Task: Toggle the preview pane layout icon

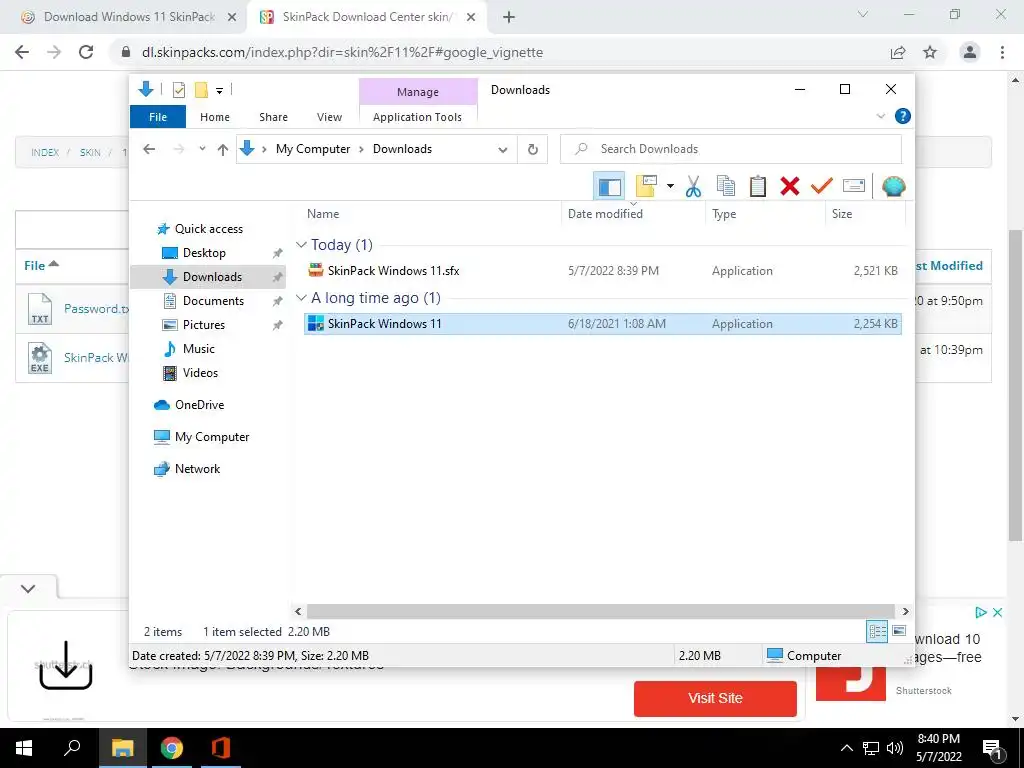Action: pyautogui.click(x=609, y=187)
